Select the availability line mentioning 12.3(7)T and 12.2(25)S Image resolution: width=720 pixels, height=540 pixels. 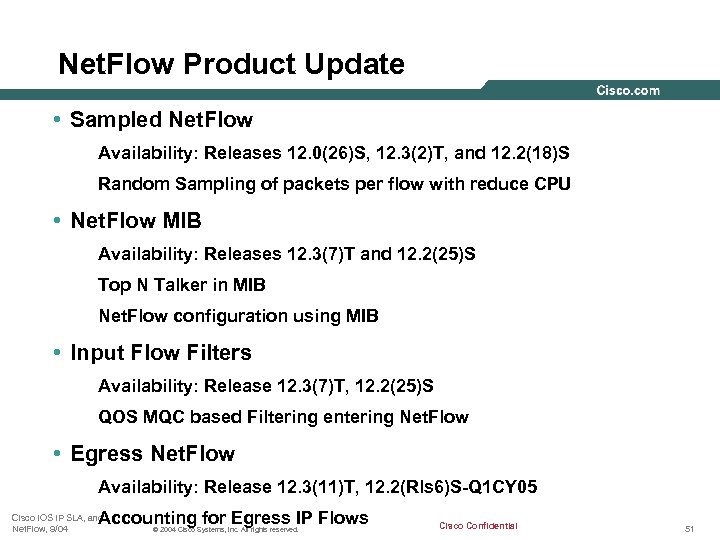287,253
